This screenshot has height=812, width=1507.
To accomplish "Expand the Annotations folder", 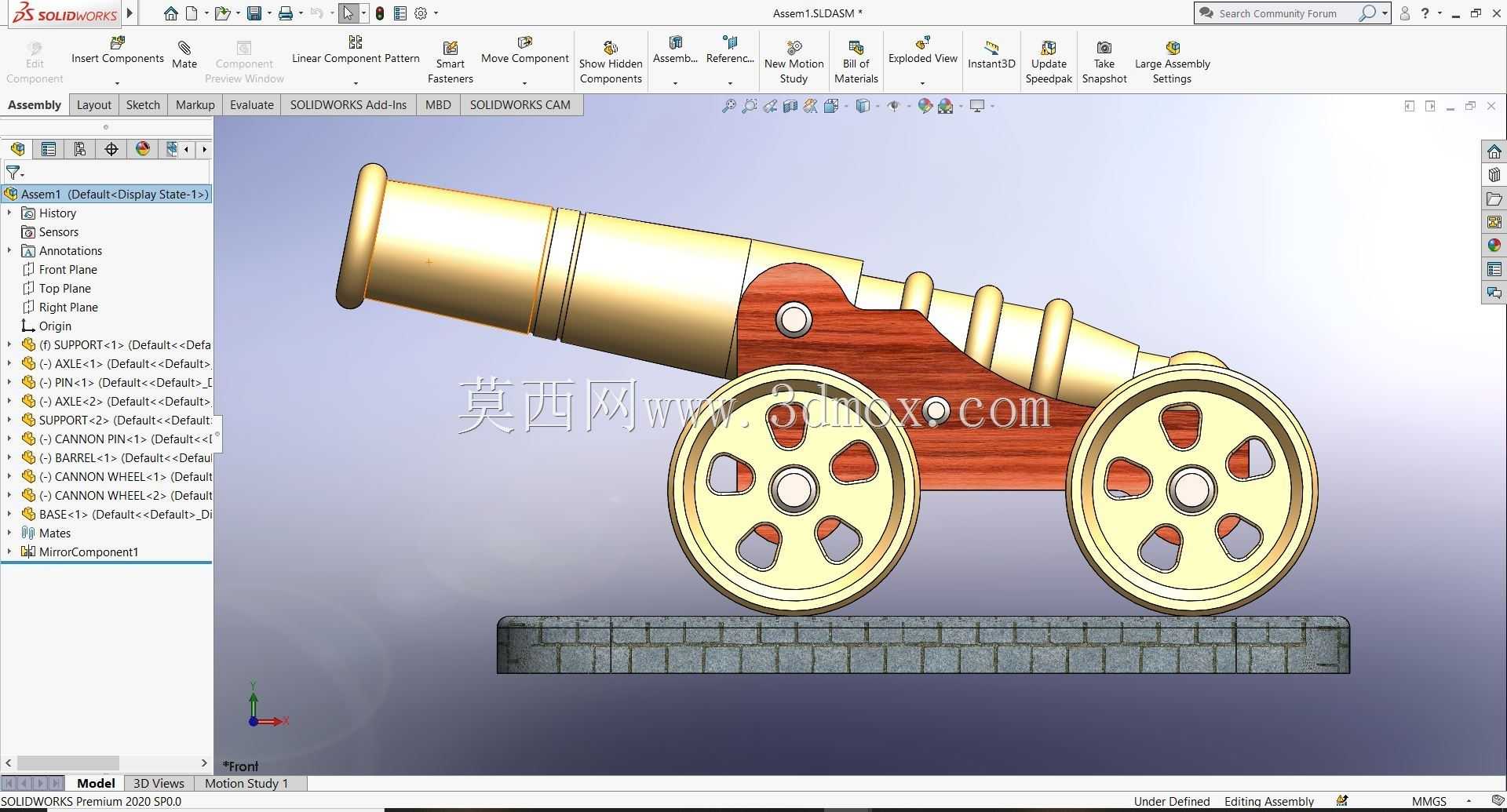I will [9, 251].
